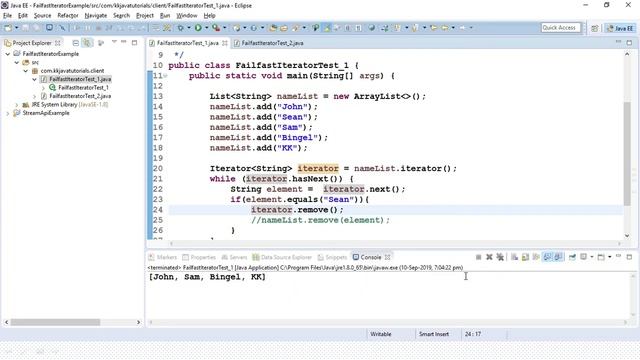
Task: Click Back navigation arrow in toolbar
Action: (444, 28)
